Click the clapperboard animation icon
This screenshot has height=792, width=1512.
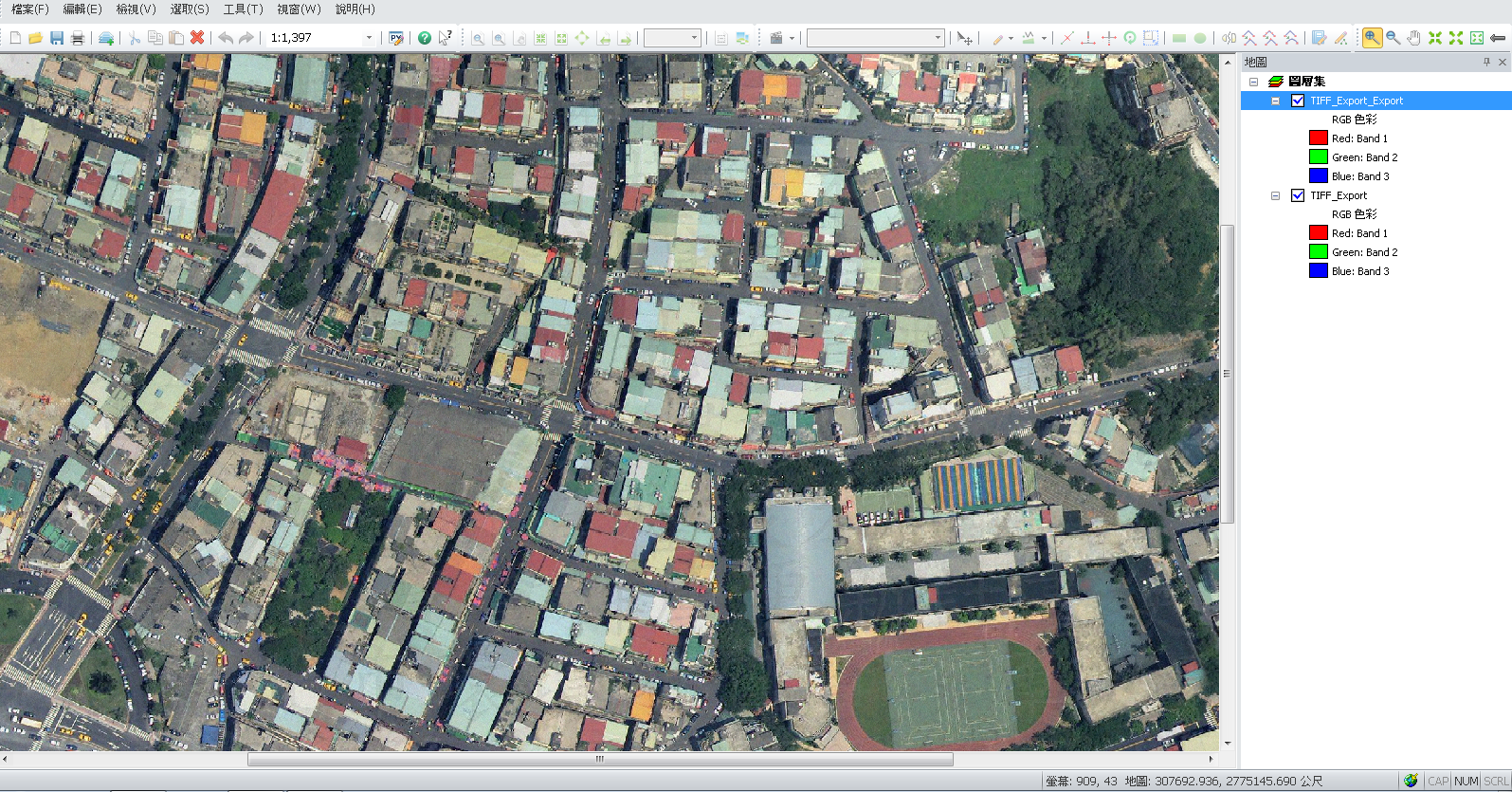776,38
